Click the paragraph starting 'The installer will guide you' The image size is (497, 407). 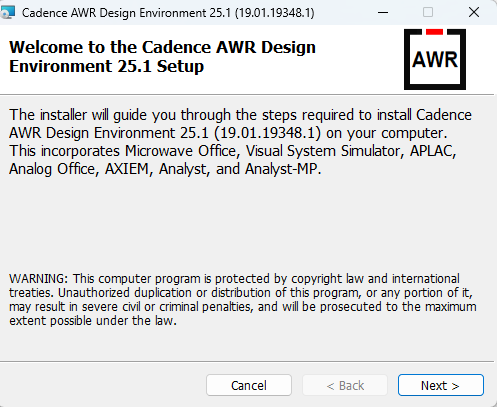(240, 142)
